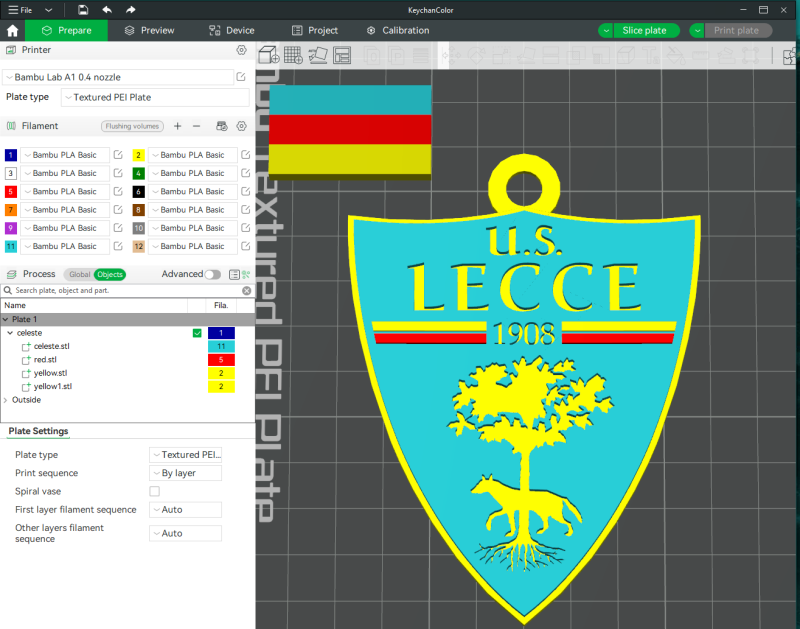Viewport: 800px width, 629px height.
Task: Click the Add object cube icon
Action: [268, 55]
